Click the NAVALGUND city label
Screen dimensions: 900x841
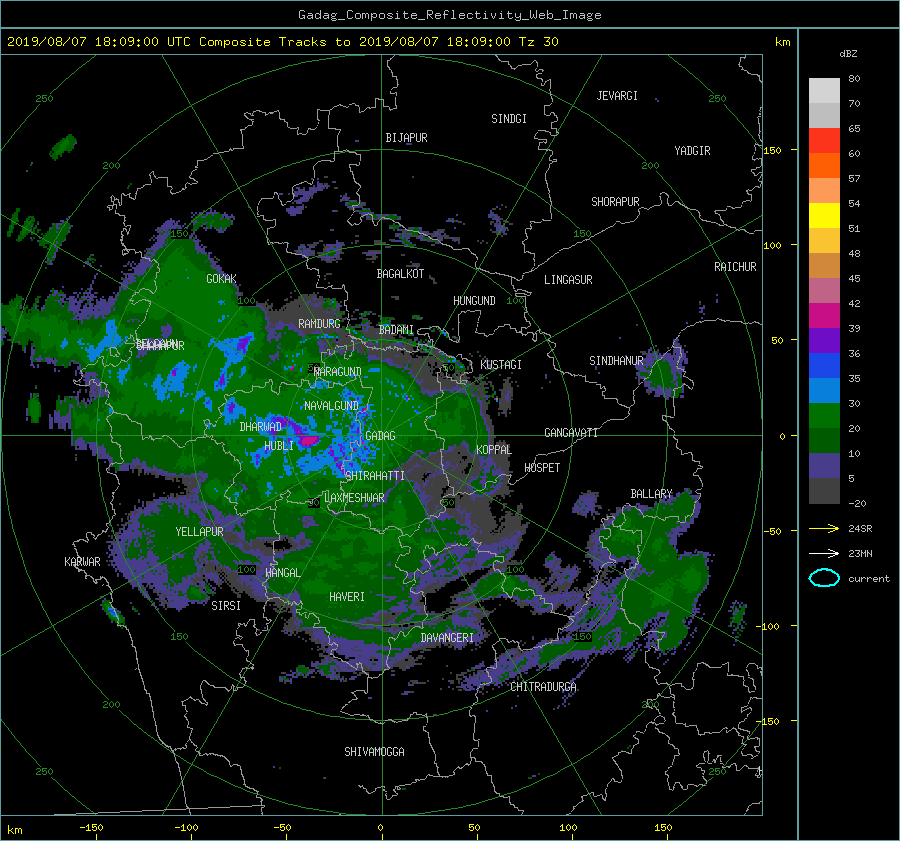click(331, 405)
